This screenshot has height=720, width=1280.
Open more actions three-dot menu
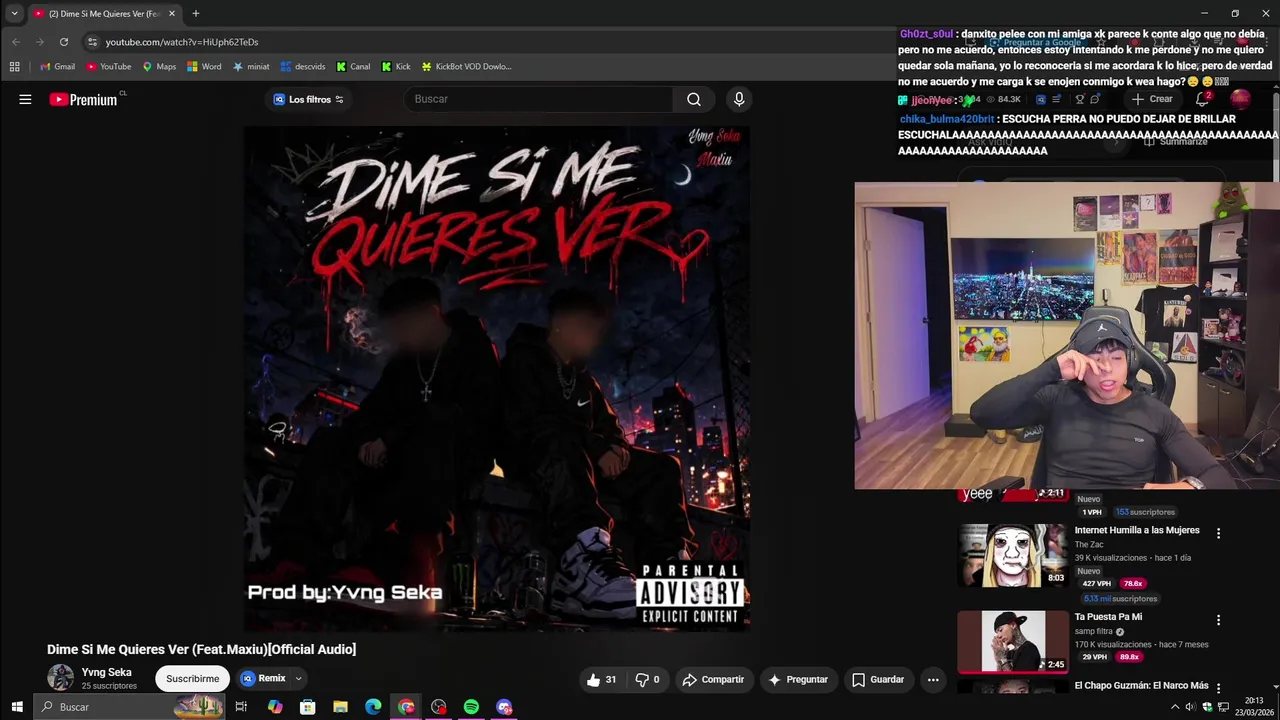pos(933,680)
